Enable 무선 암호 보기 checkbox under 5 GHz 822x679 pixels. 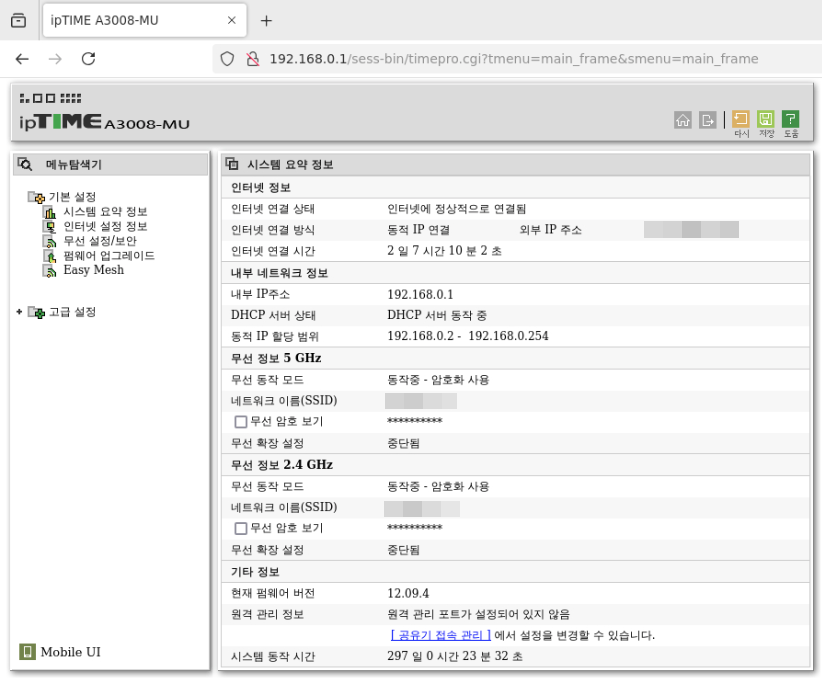(x=240, y=422)
